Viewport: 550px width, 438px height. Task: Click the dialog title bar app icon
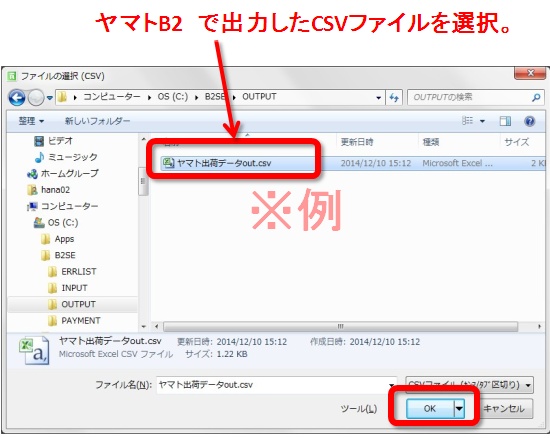pyautogui.click(x=12, y=76)
